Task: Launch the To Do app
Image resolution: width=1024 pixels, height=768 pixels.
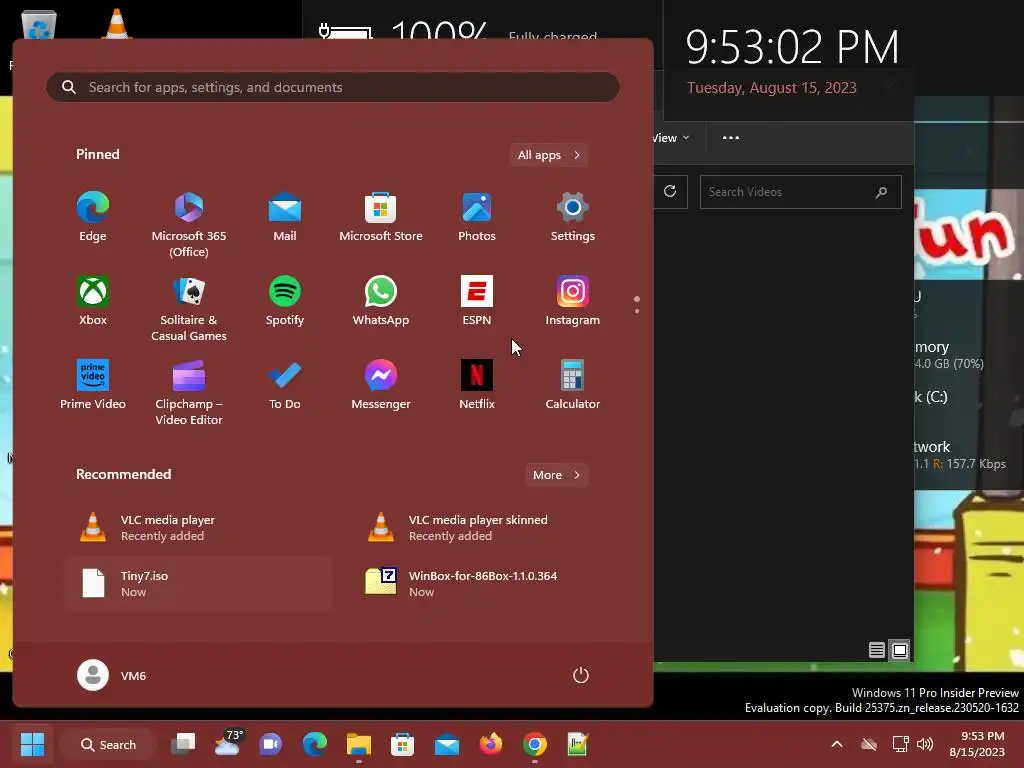Action: 285,385
